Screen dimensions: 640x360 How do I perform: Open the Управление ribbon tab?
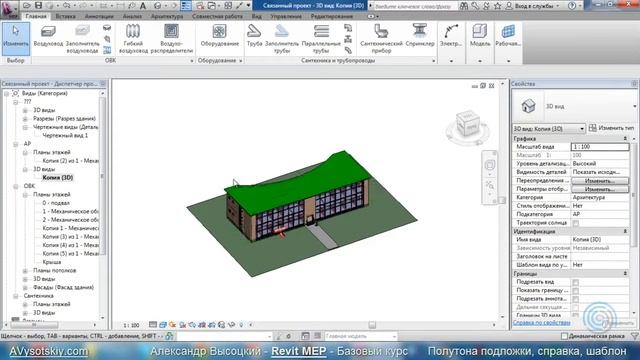[x=286, y=16]
